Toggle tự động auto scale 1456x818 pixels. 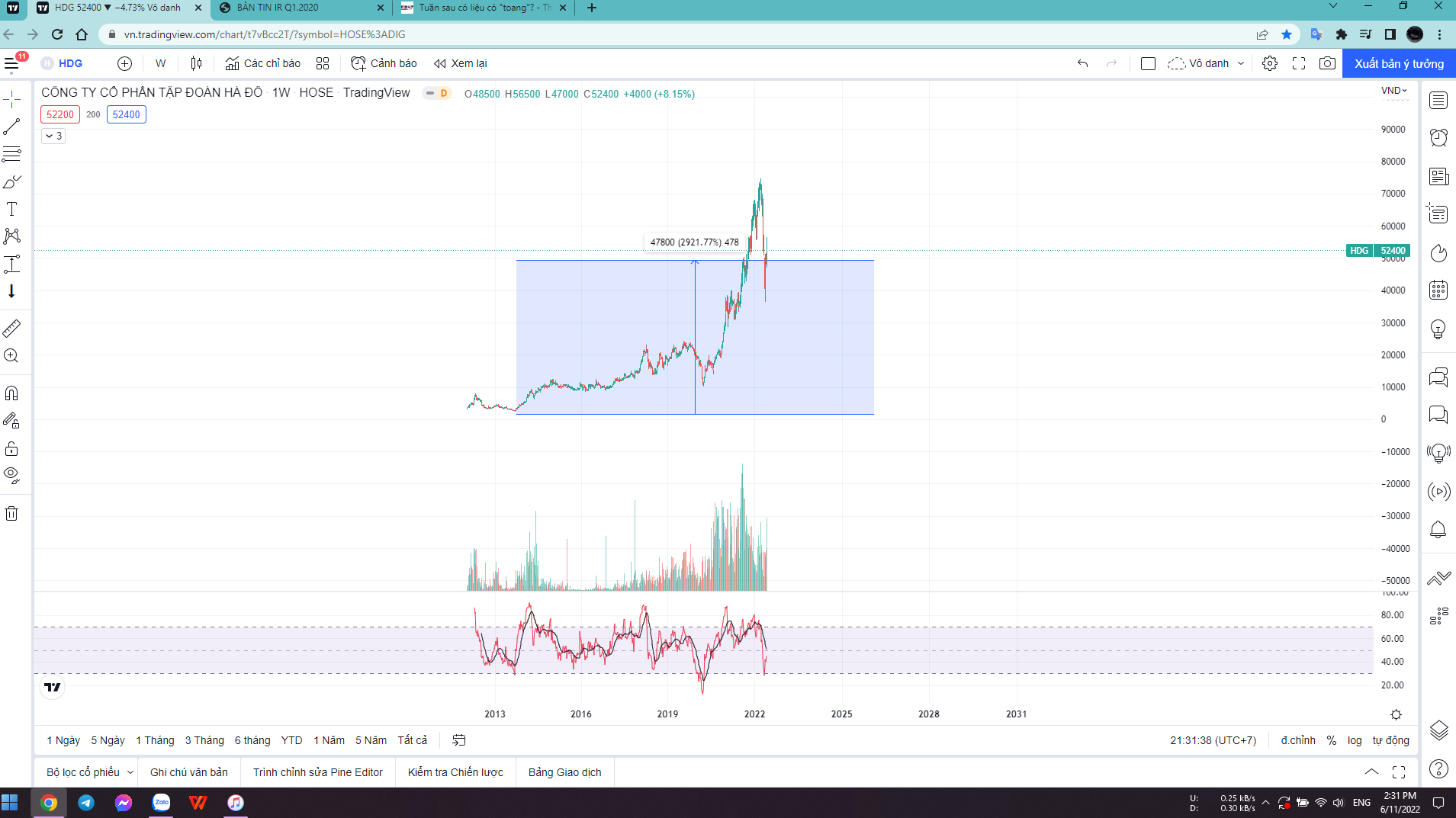coord(1390,740)
